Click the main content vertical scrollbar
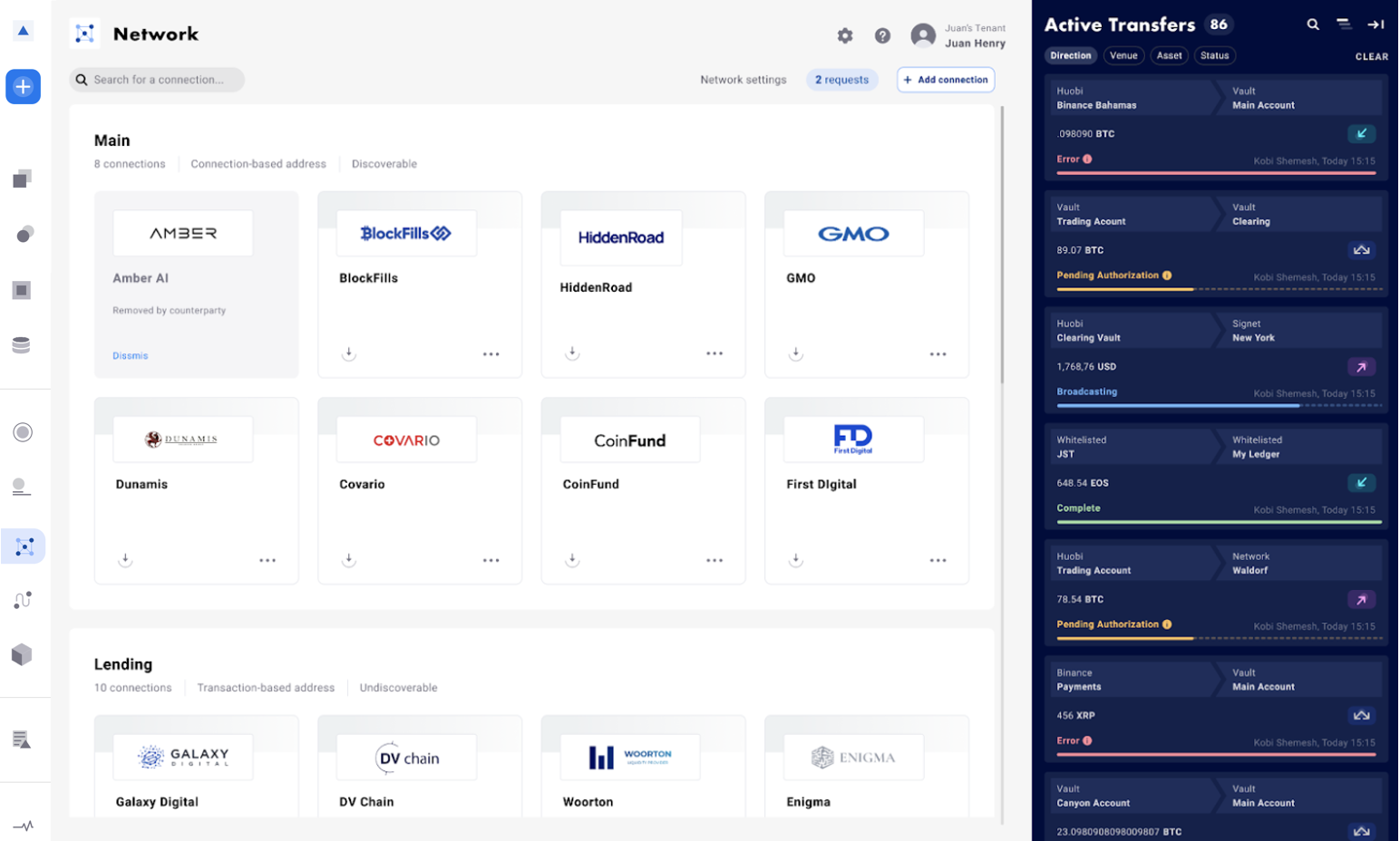The image size is (1400, 841). [1002, 245]
